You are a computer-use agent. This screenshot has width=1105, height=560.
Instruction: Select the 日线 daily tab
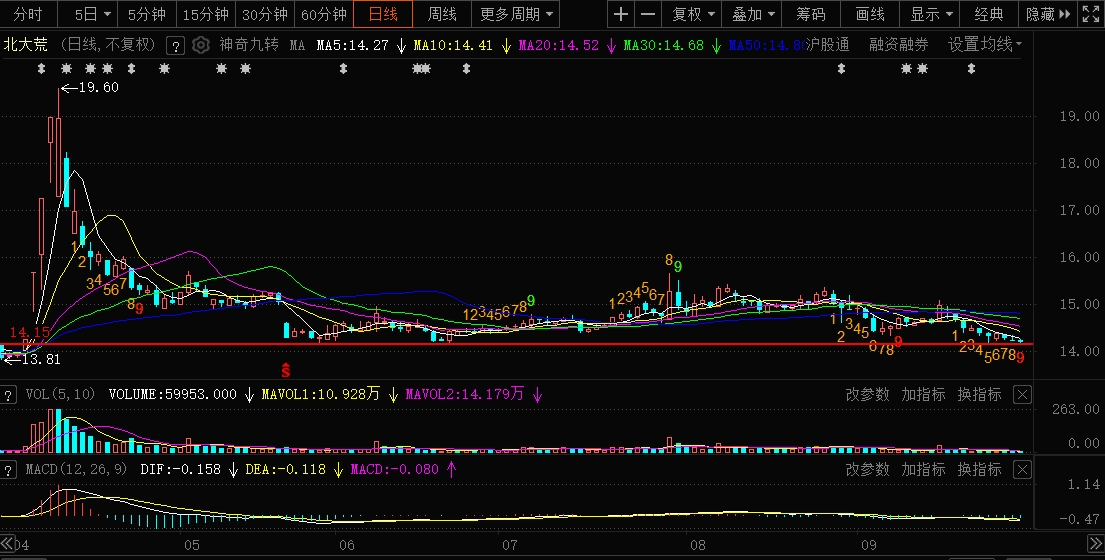pyautogui.click(x=383, y=14)
